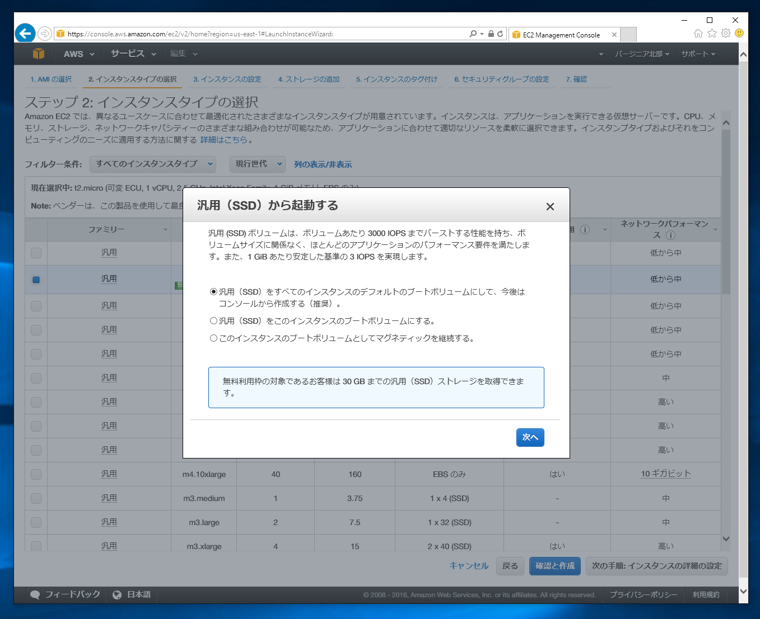
Task: Click the lock security icon in address bar
Action: (x=491, y=34)
